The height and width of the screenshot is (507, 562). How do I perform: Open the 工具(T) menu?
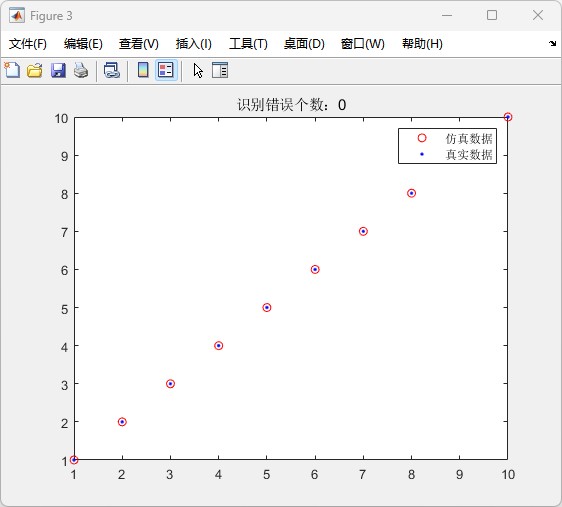tap(248, 44)
